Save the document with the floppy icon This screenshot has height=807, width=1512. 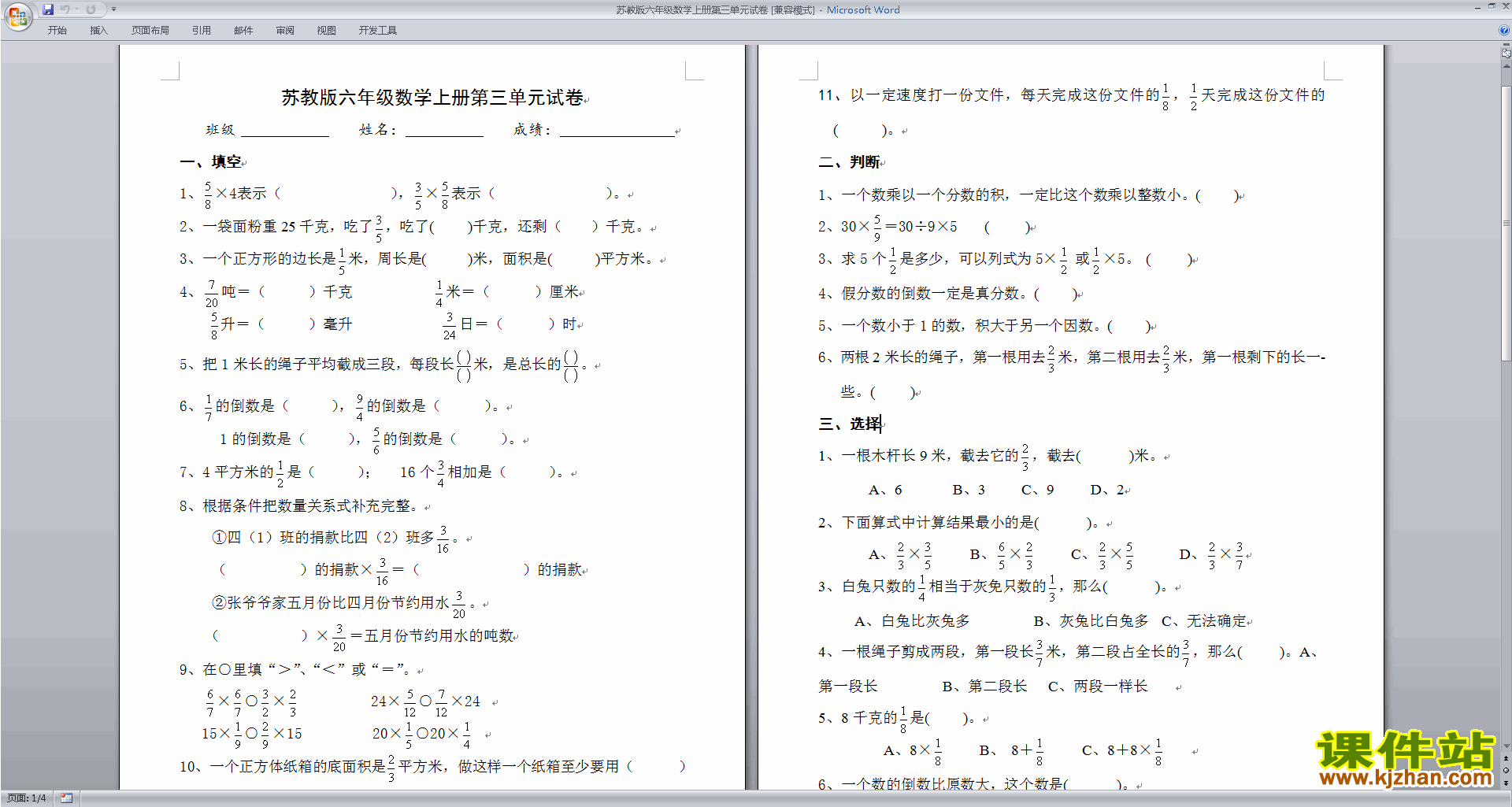point(48,9)
